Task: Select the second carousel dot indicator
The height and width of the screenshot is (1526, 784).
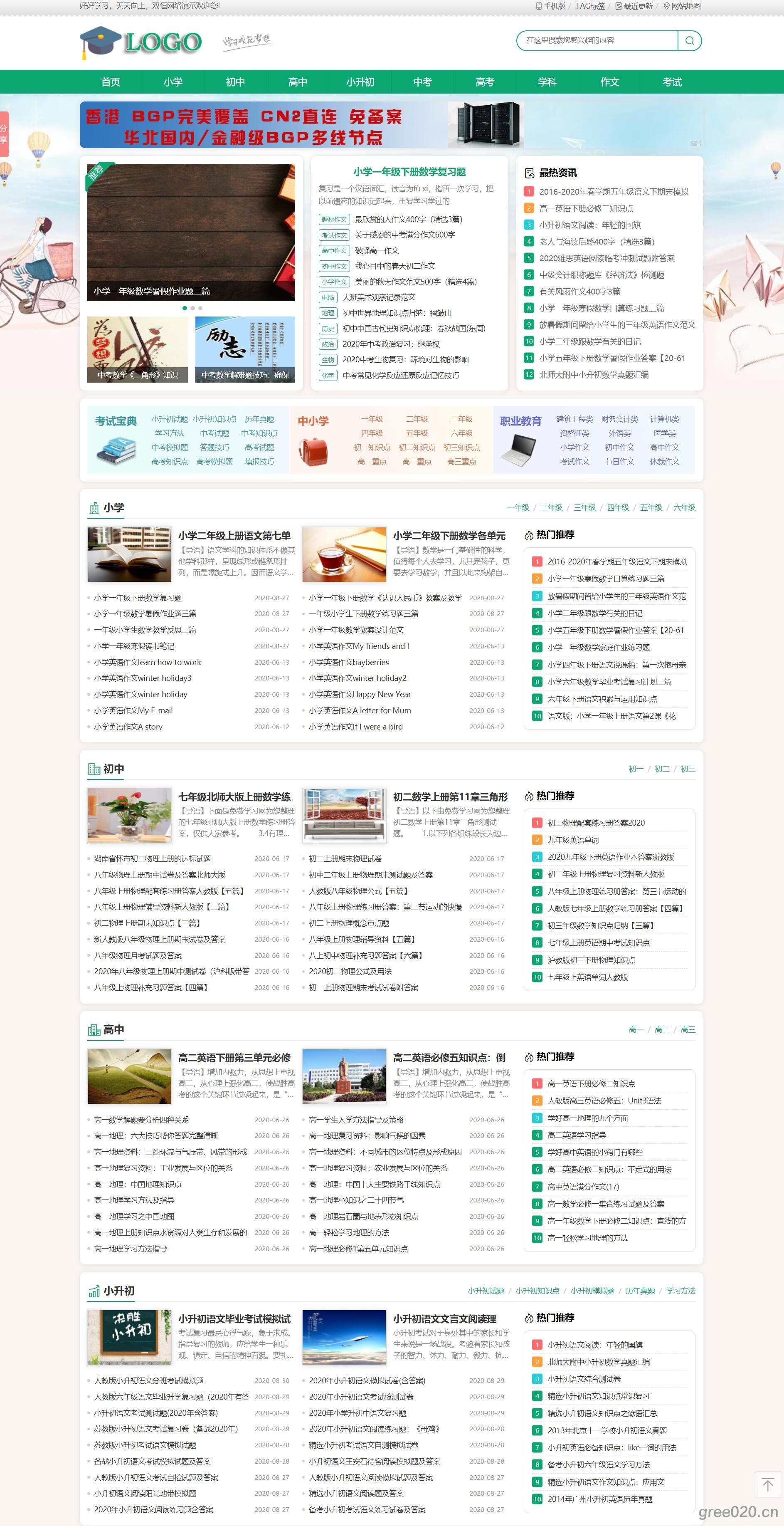Action: 192,308
